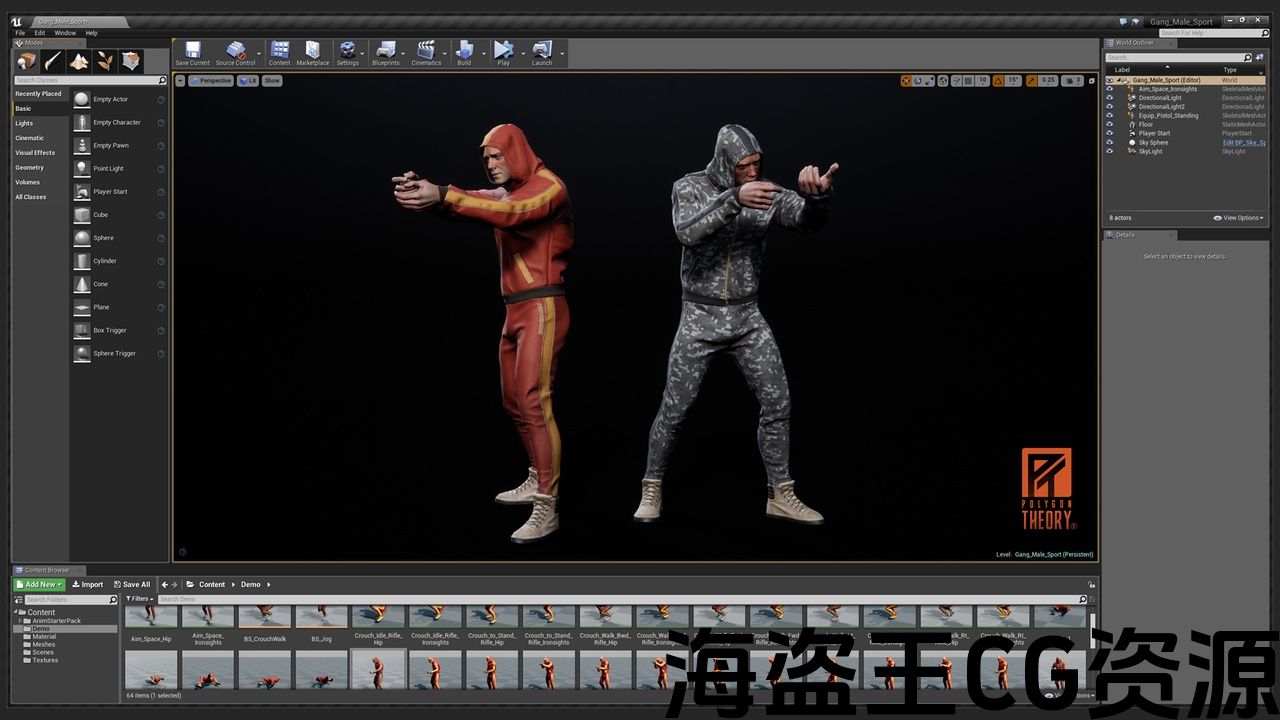Screen dimensions: 1280x720
Task: Open the Perspective viewport type dropdown
Action: [x=210, y=81]
